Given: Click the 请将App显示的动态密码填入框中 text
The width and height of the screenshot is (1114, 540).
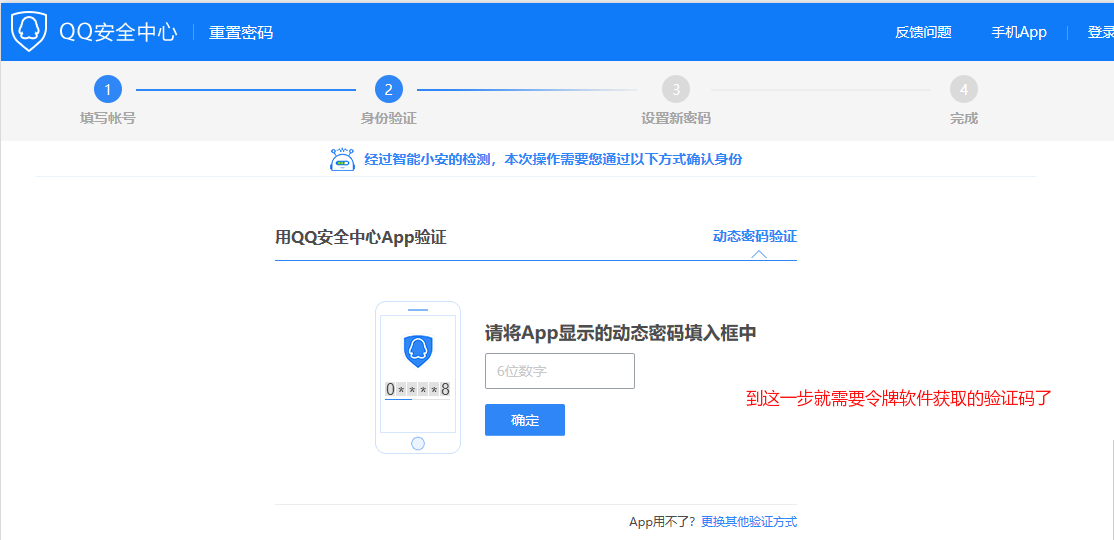Looking at the screenshot, I should [x=621, y=333].
